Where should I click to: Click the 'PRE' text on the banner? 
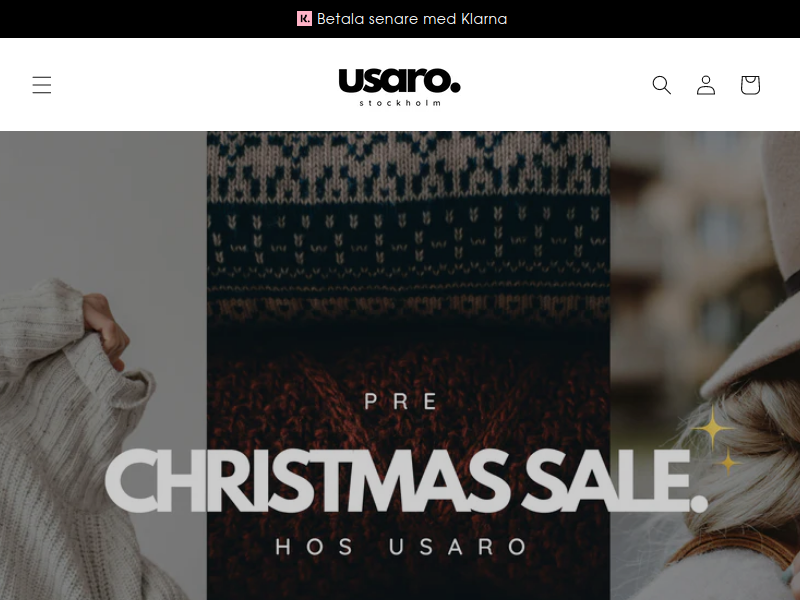pyautogui.click(x=401, y=402)
